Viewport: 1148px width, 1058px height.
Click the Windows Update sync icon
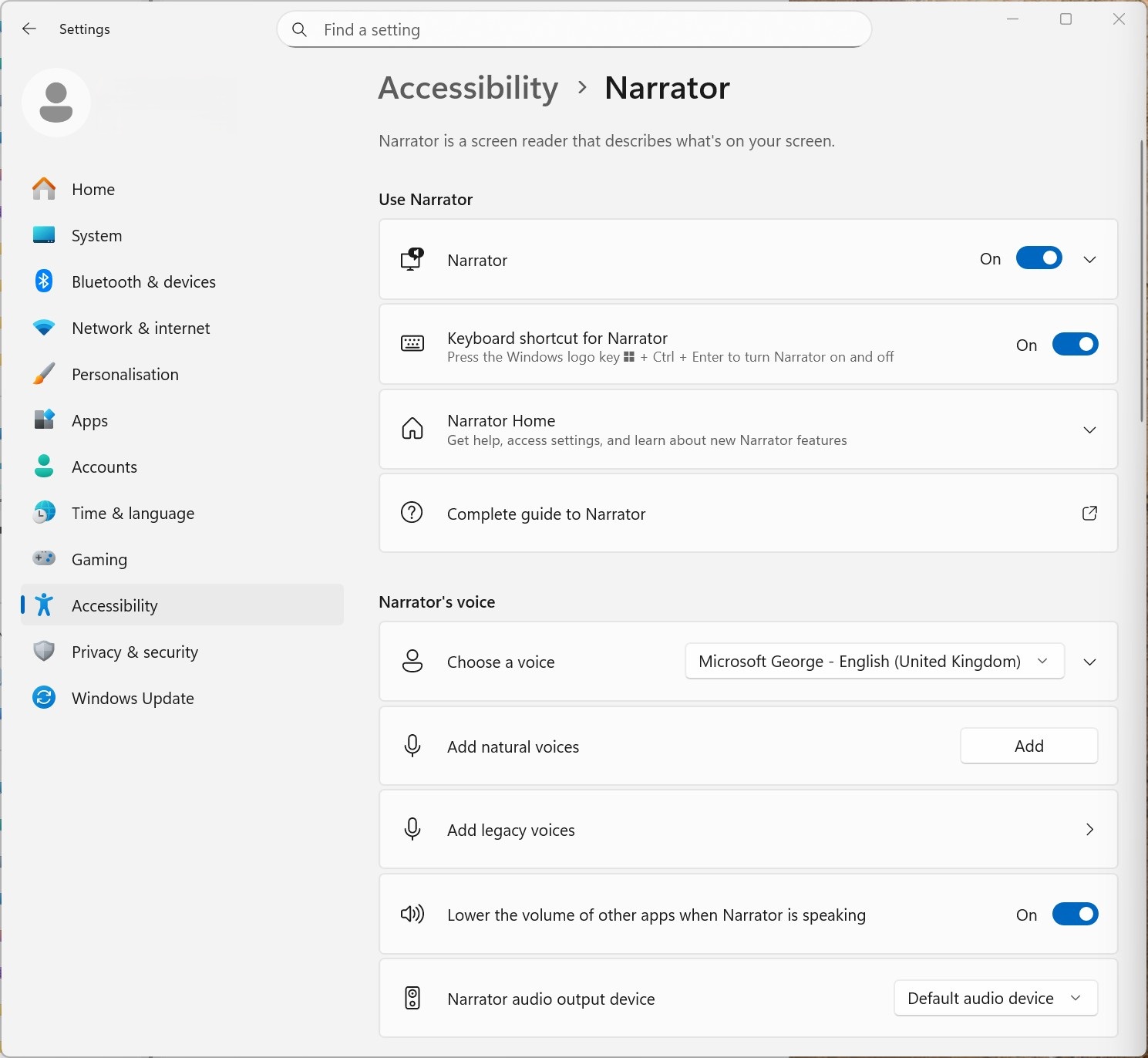tap(44, 698)
